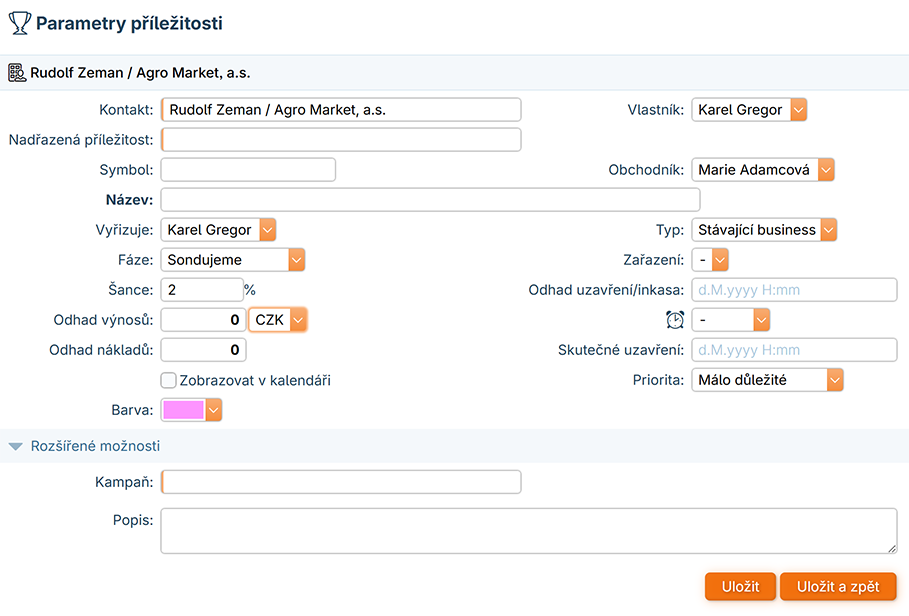Click the Uložit a zpět button

(x=838, y=587)
